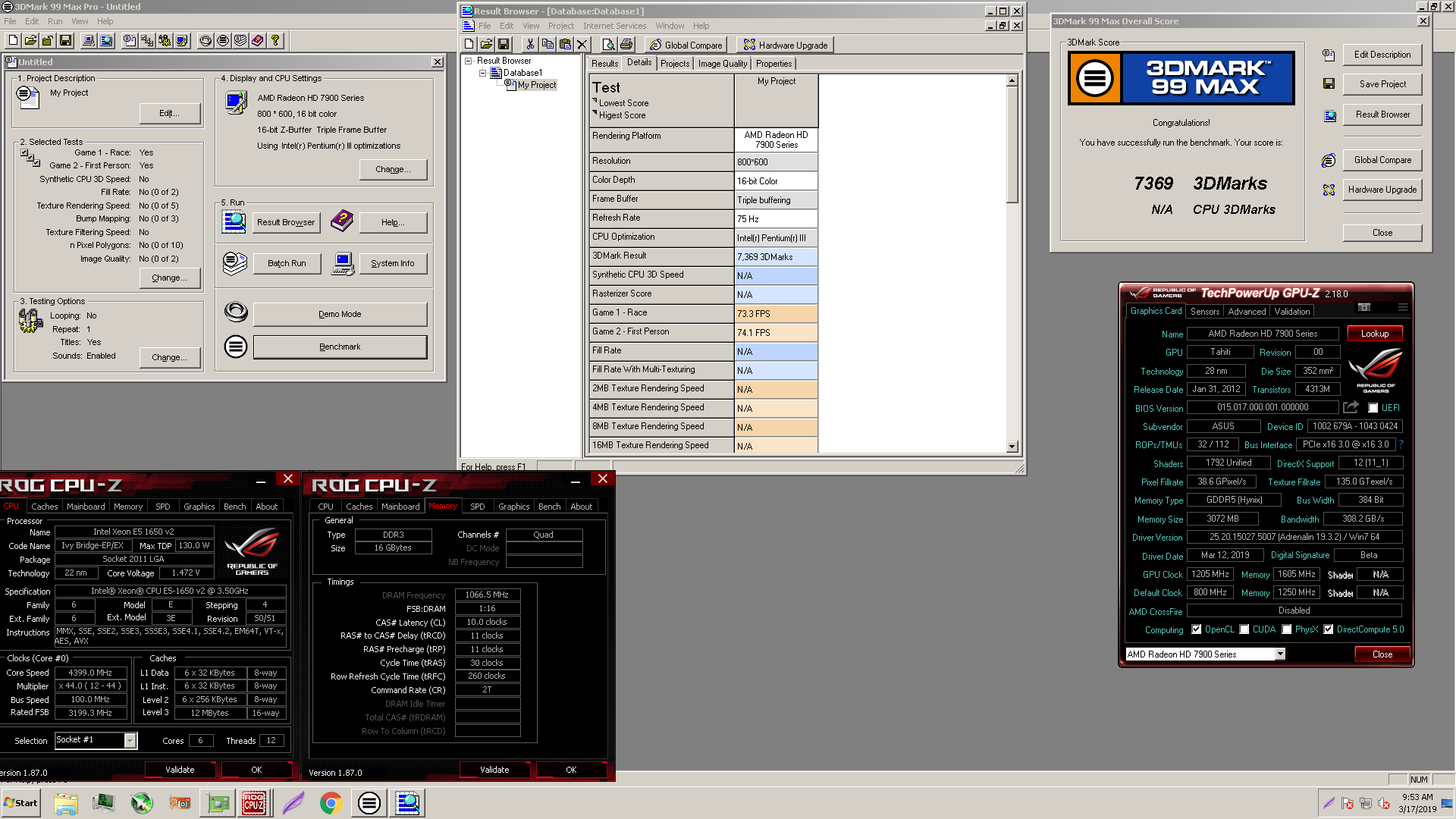Screen dimensions: 1456x819
Task: Open GPU selection dropdown in GPU-Z
Action: (1280, 654)
